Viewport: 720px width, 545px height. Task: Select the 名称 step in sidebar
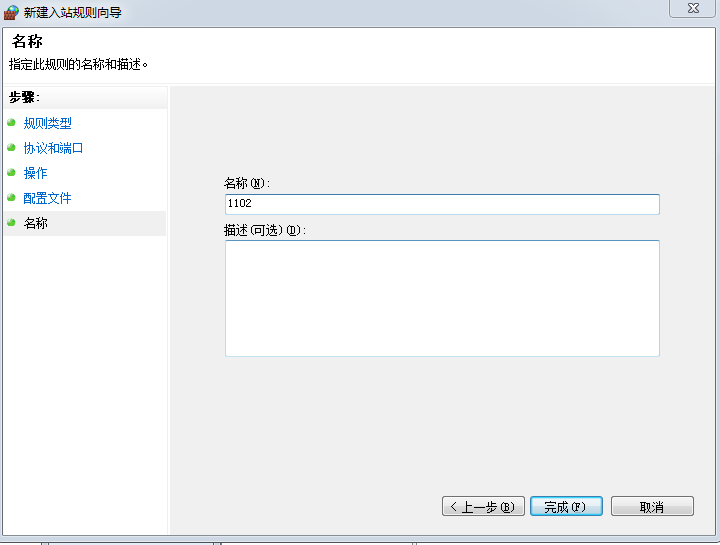35,223
